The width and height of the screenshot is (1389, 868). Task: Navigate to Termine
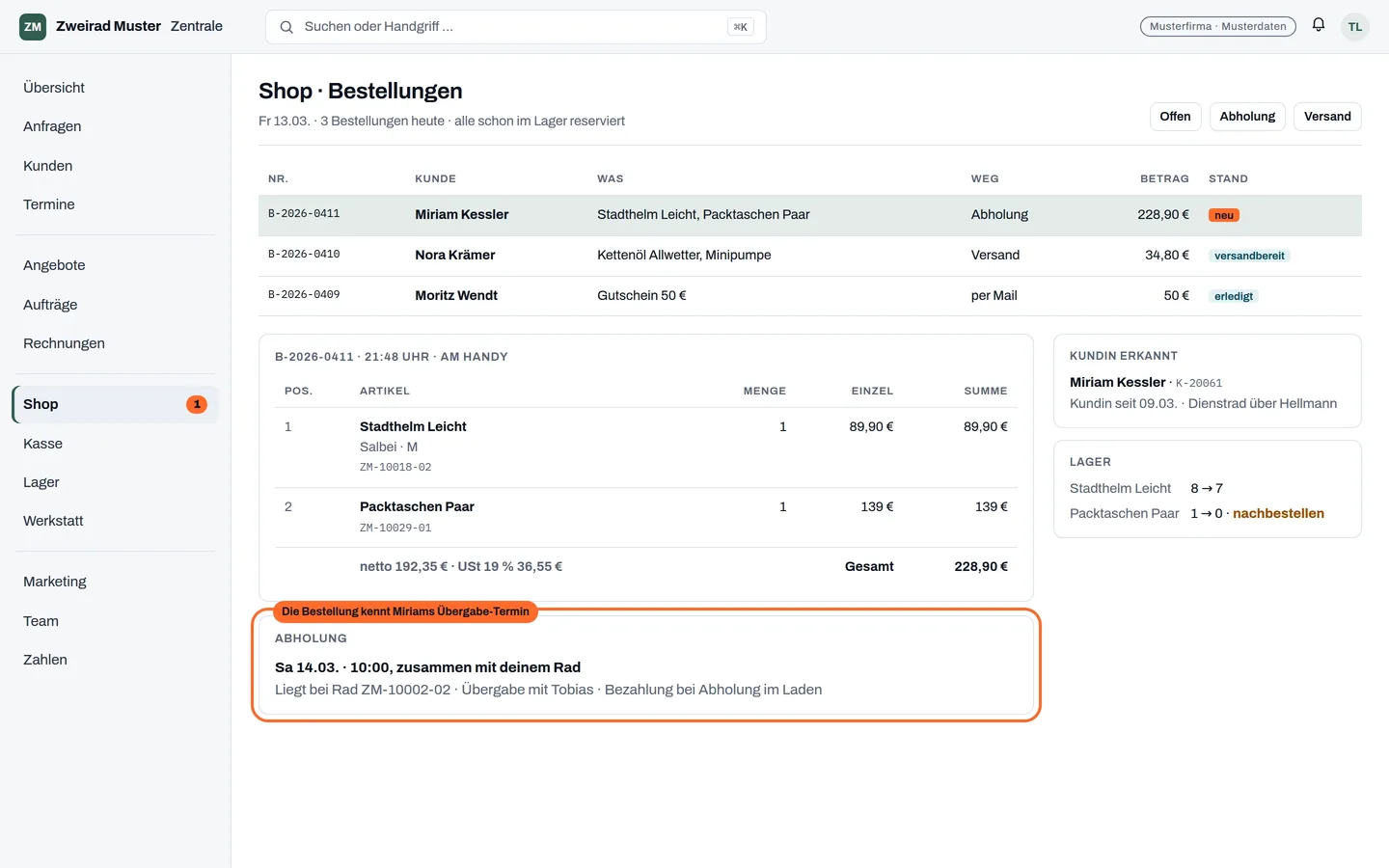point(116,204)
